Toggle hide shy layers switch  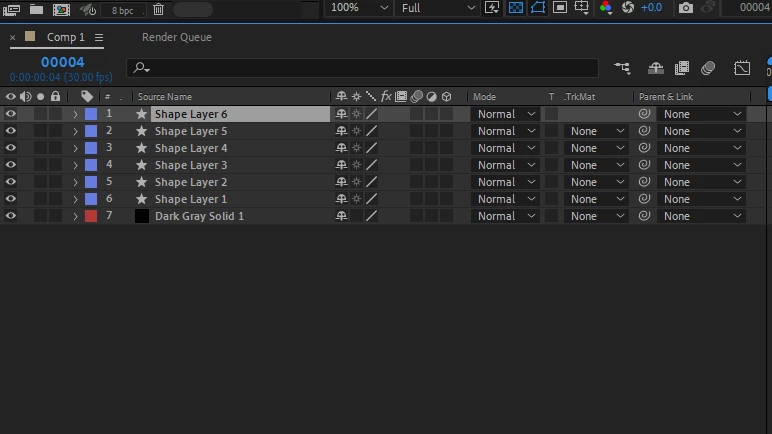(655, 68)
